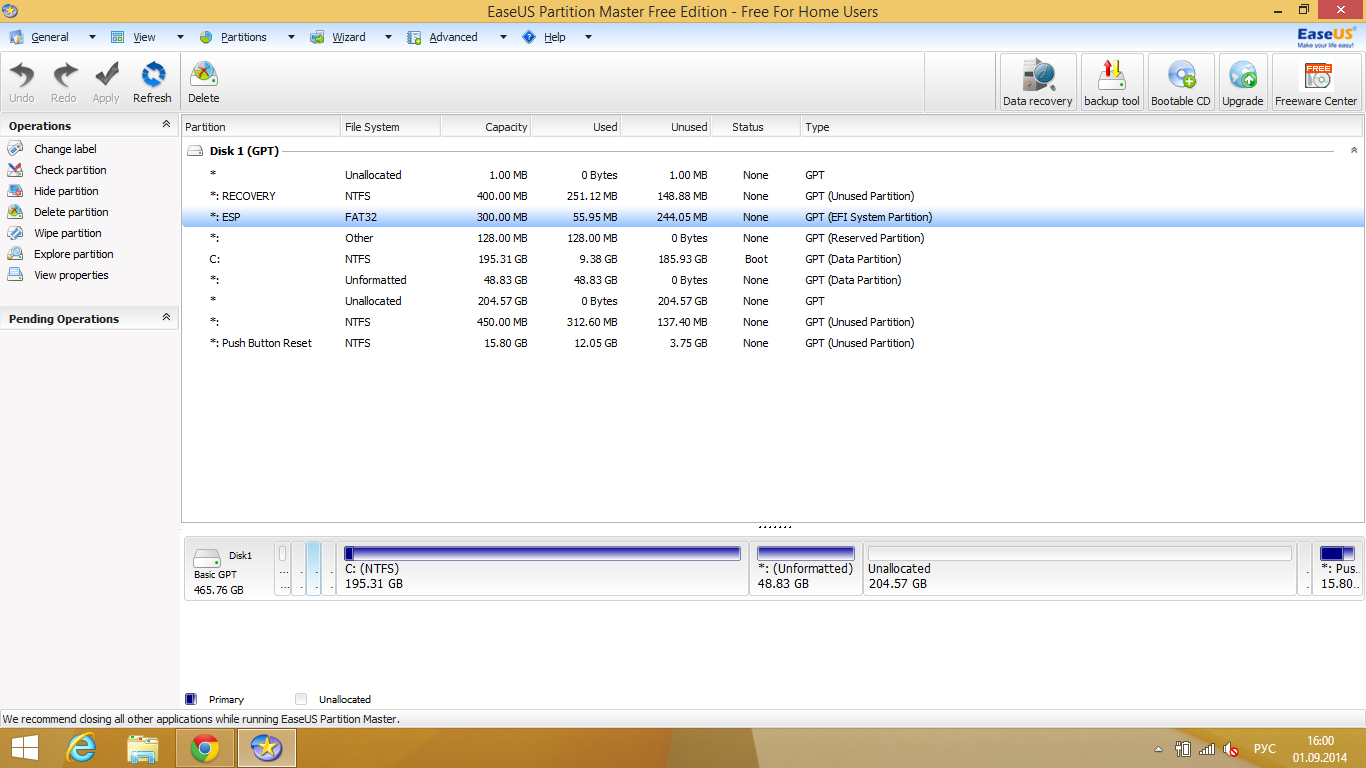
Task: Sort by the Type column header
Action: (1082, 127)
